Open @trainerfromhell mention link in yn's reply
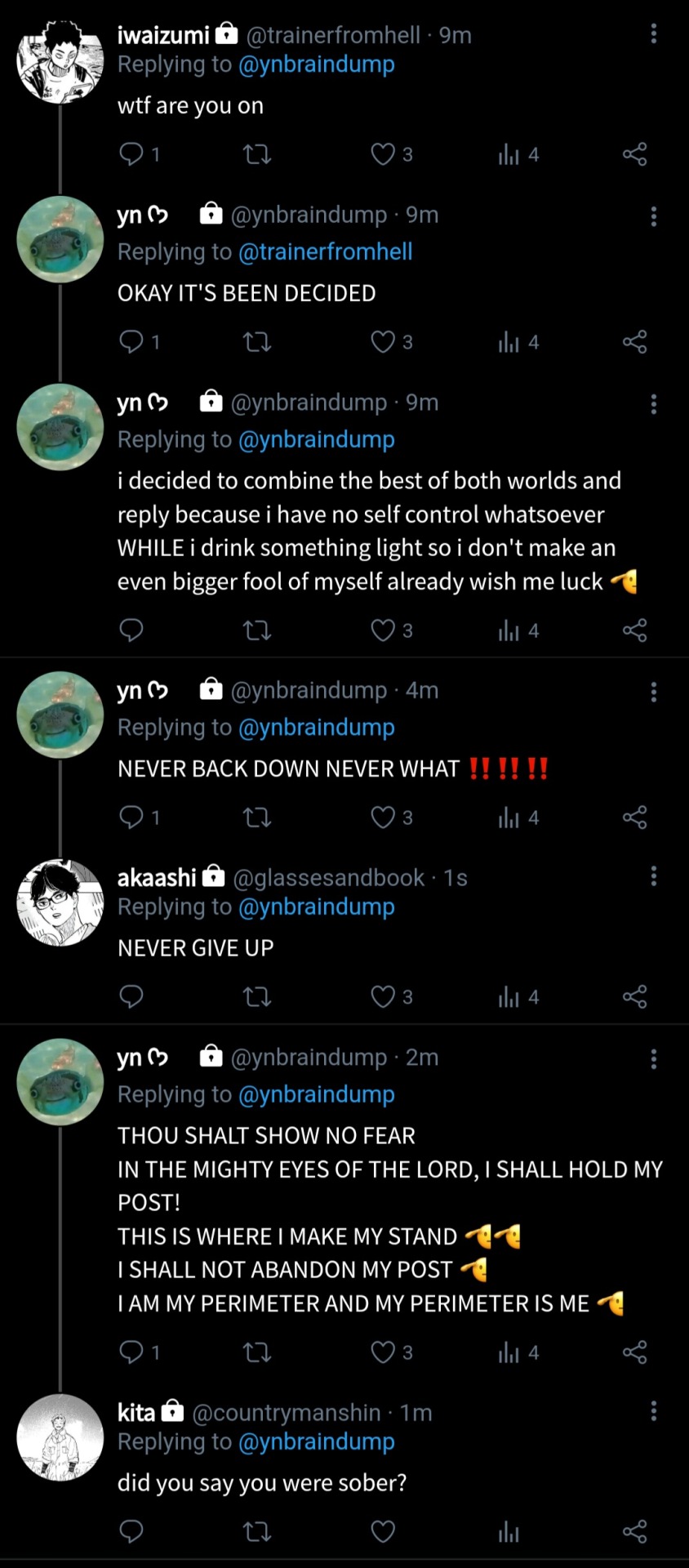This screenshot has width=689, height=1568. point(325,252)
